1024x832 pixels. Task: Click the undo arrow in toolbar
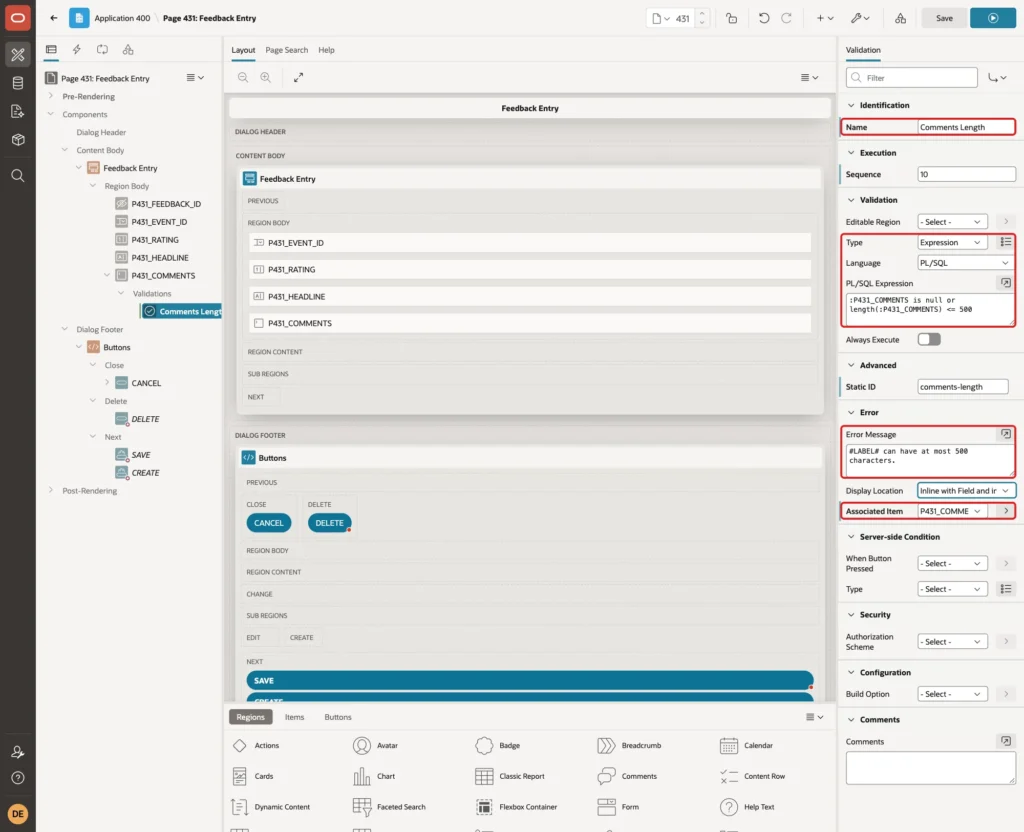[x=763, y=18]
